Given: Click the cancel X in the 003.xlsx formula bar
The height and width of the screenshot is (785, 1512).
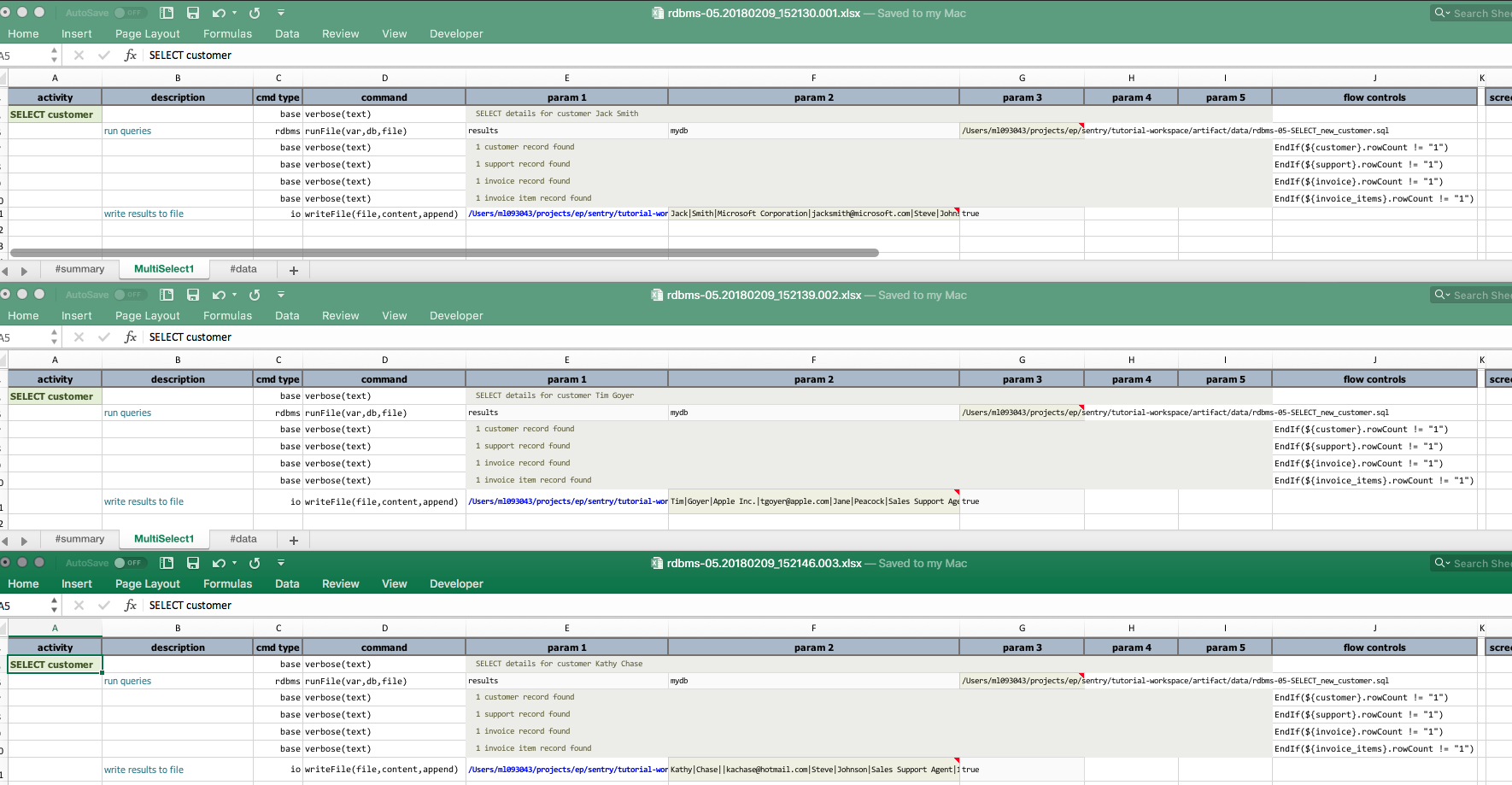Looking at the screenshot, I should click(x=79, y=605).
